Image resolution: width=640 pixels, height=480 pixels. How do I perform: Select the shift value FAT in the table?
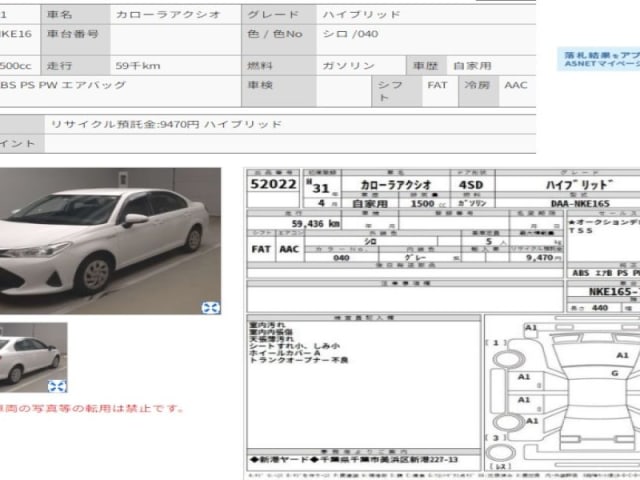(437, 85)
